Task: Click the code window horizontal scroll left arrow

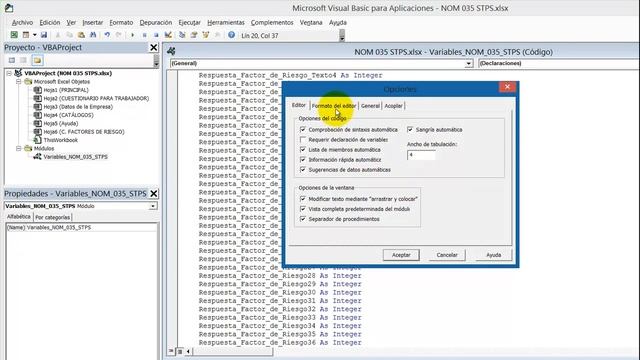Action: 188,351
